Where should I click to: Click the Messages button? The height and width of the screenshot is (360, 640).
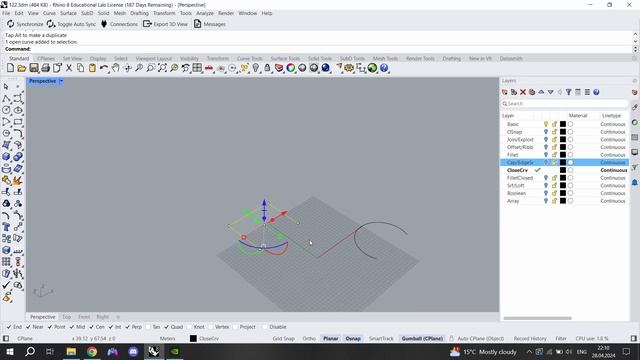209,24
